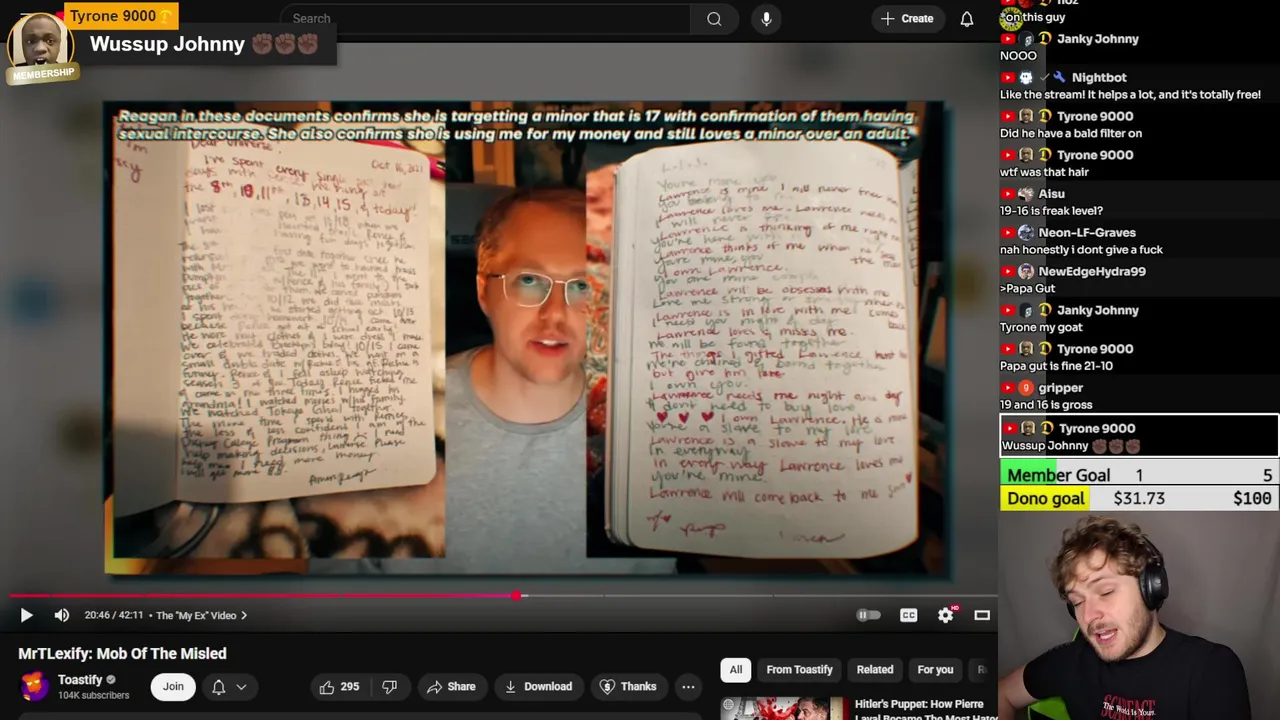The height and width of the screenshot is (720, 1280).
Task: Click the highlighted "Wussup Johnny" chat message
Action: point(1139,437)
